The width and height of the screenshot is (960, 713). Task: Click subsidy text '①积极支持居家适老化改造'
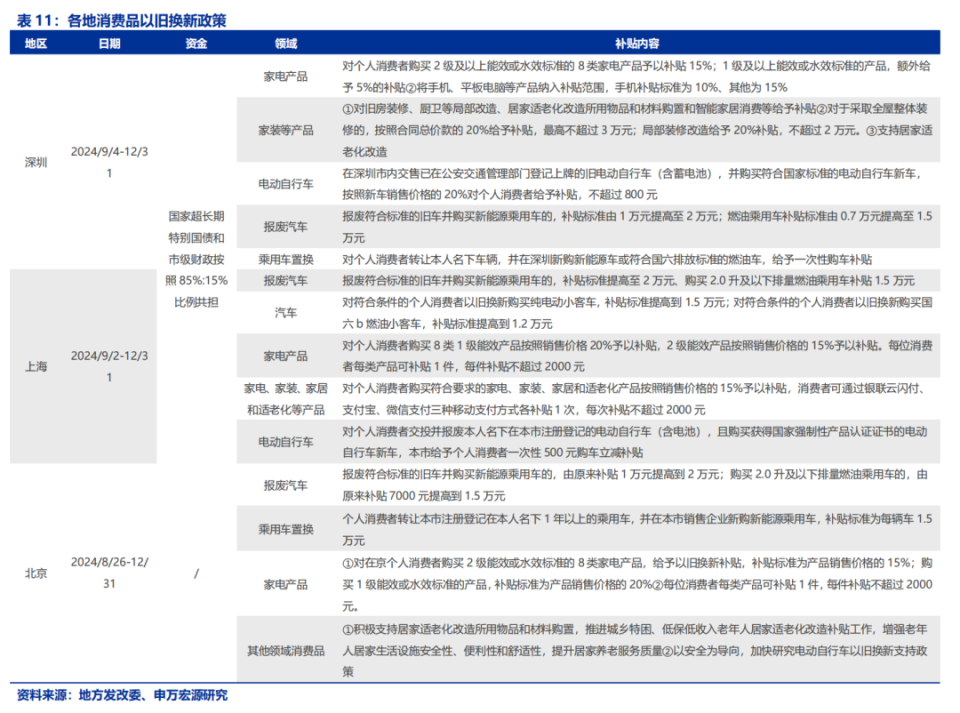point(408,629)
